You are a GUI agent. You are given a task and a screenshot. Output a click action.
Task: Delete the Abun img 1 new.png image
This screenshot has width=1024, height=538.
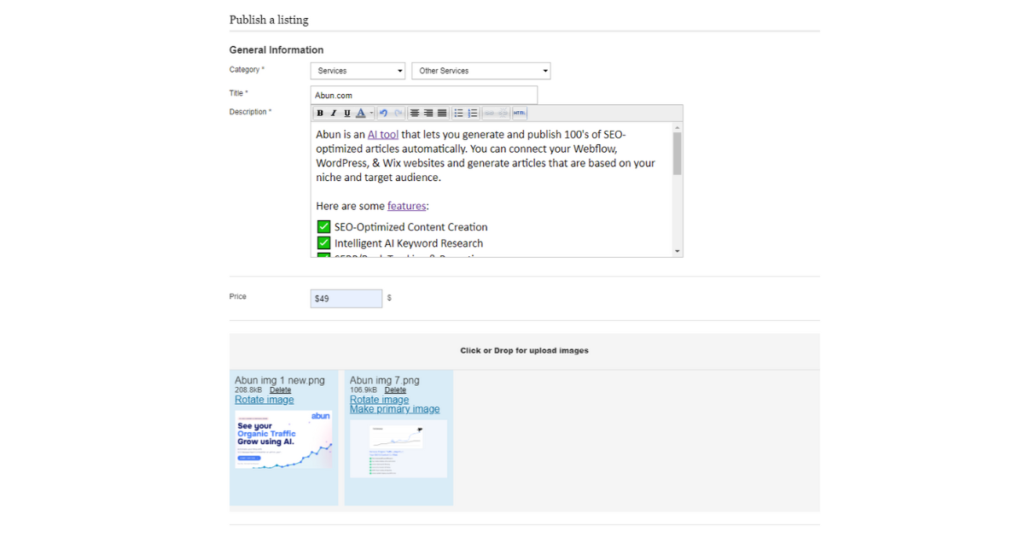click(x=280, y=390)
